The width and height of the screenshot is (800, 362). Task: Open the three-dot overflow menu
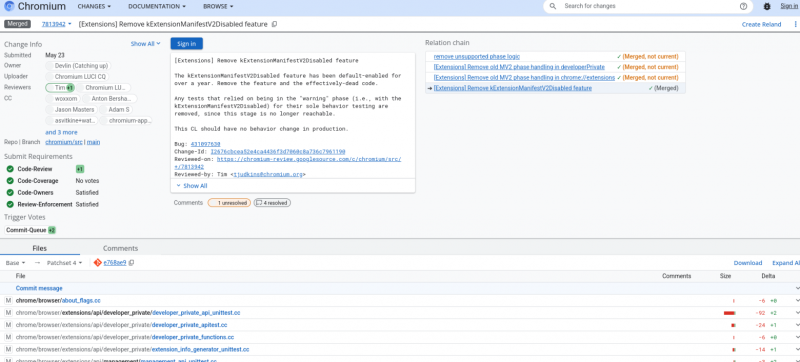click(x=795, y=24)
